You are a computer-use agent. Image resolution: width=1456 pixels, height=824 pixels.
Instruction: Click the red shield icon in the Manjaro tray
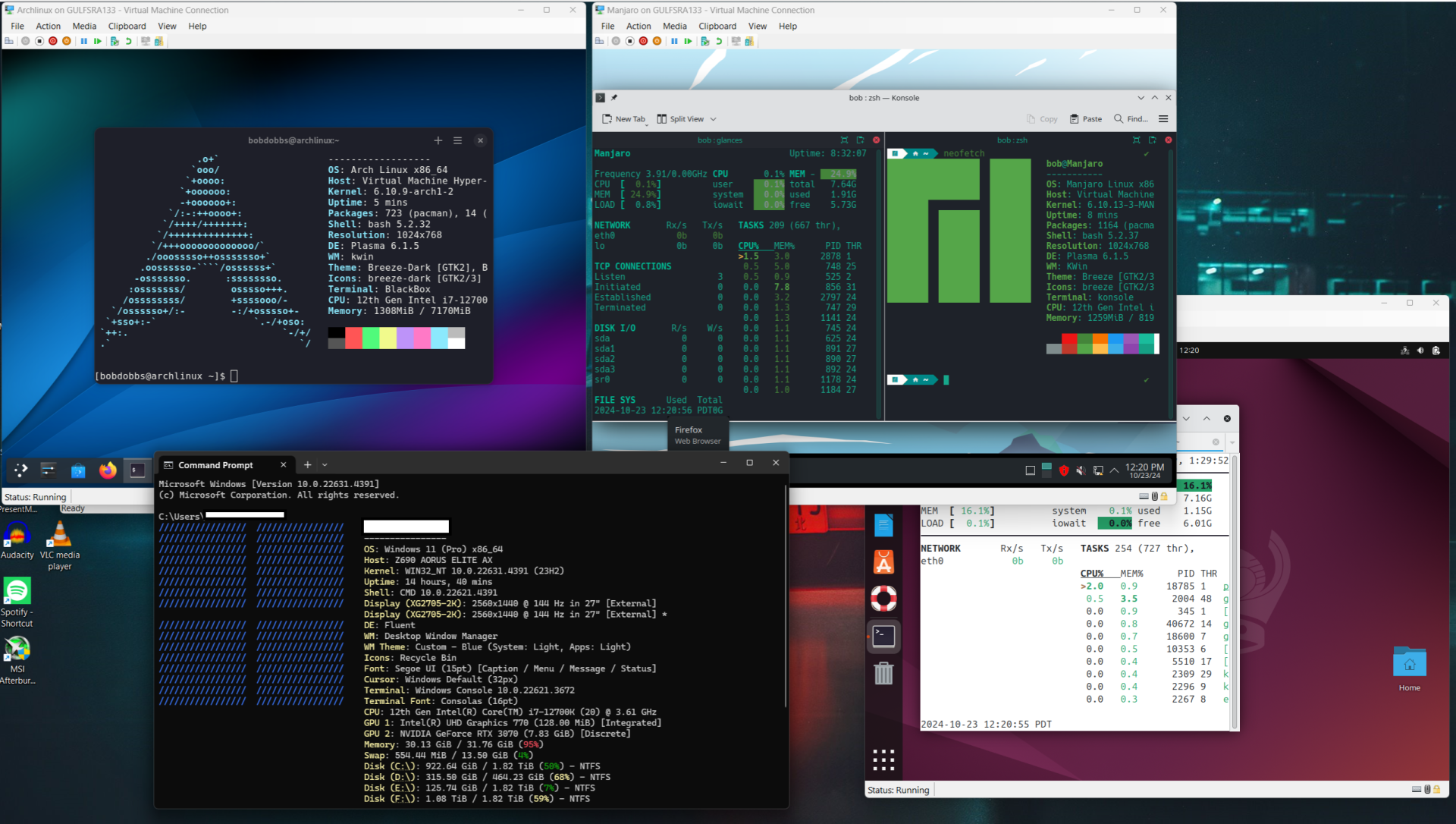click(1063, 470)
